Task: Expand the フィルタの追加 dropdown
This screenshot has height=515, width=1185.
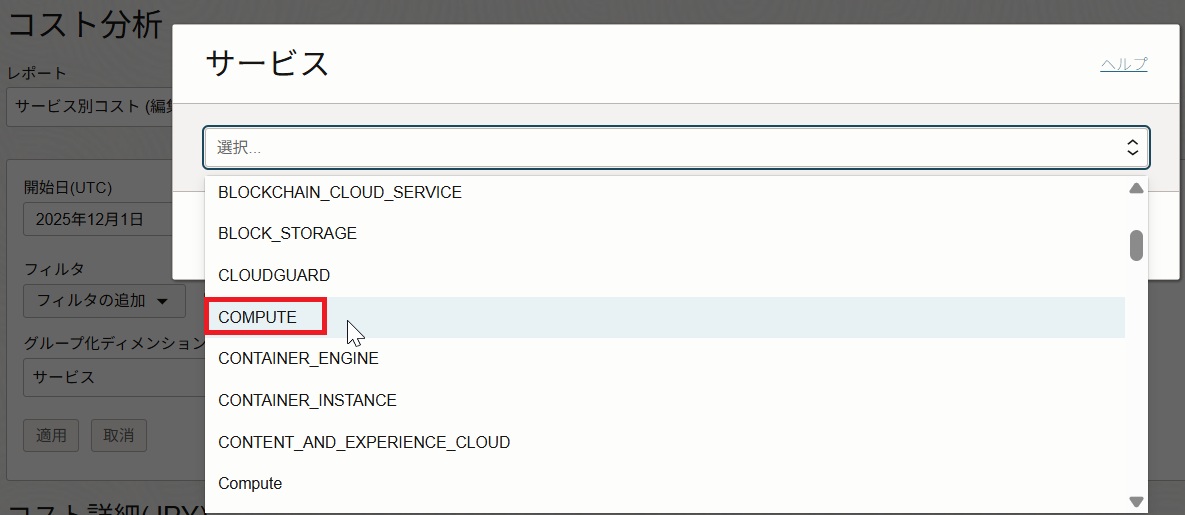Action: point(103,300)
